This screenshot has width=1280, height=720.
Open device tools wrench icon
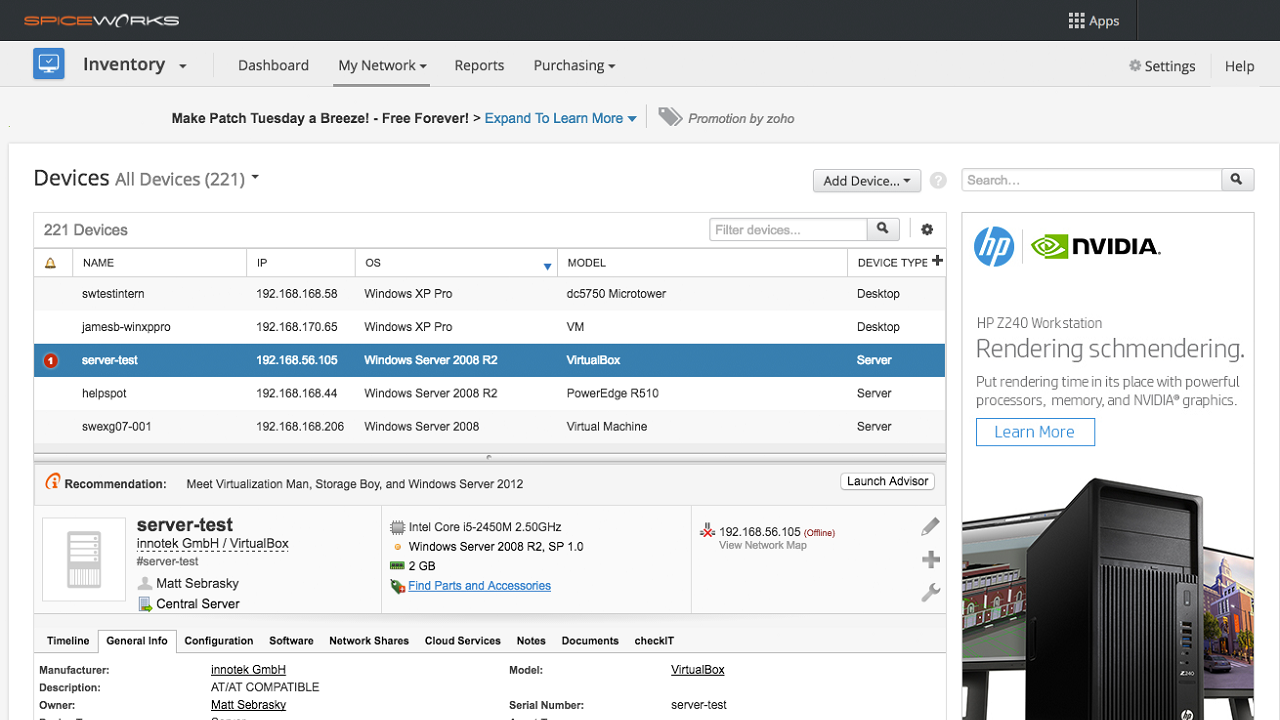[930, 592]
